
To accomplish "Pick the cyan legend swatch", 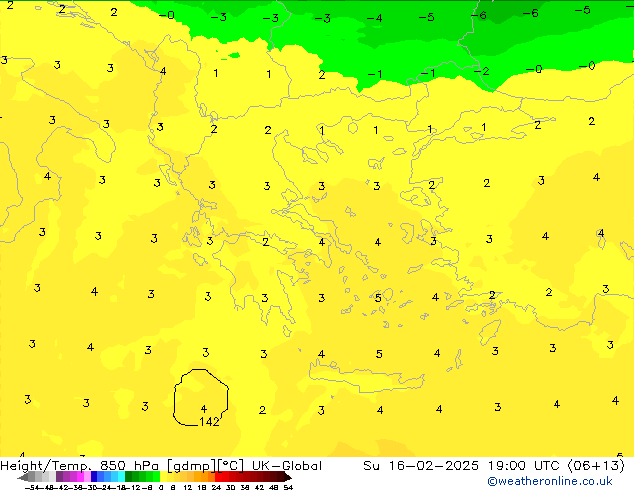I will coord(121,476).
